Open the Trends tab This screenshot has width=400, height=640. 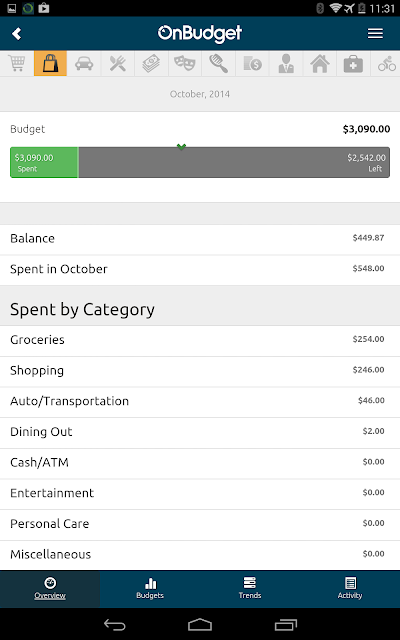250,589
